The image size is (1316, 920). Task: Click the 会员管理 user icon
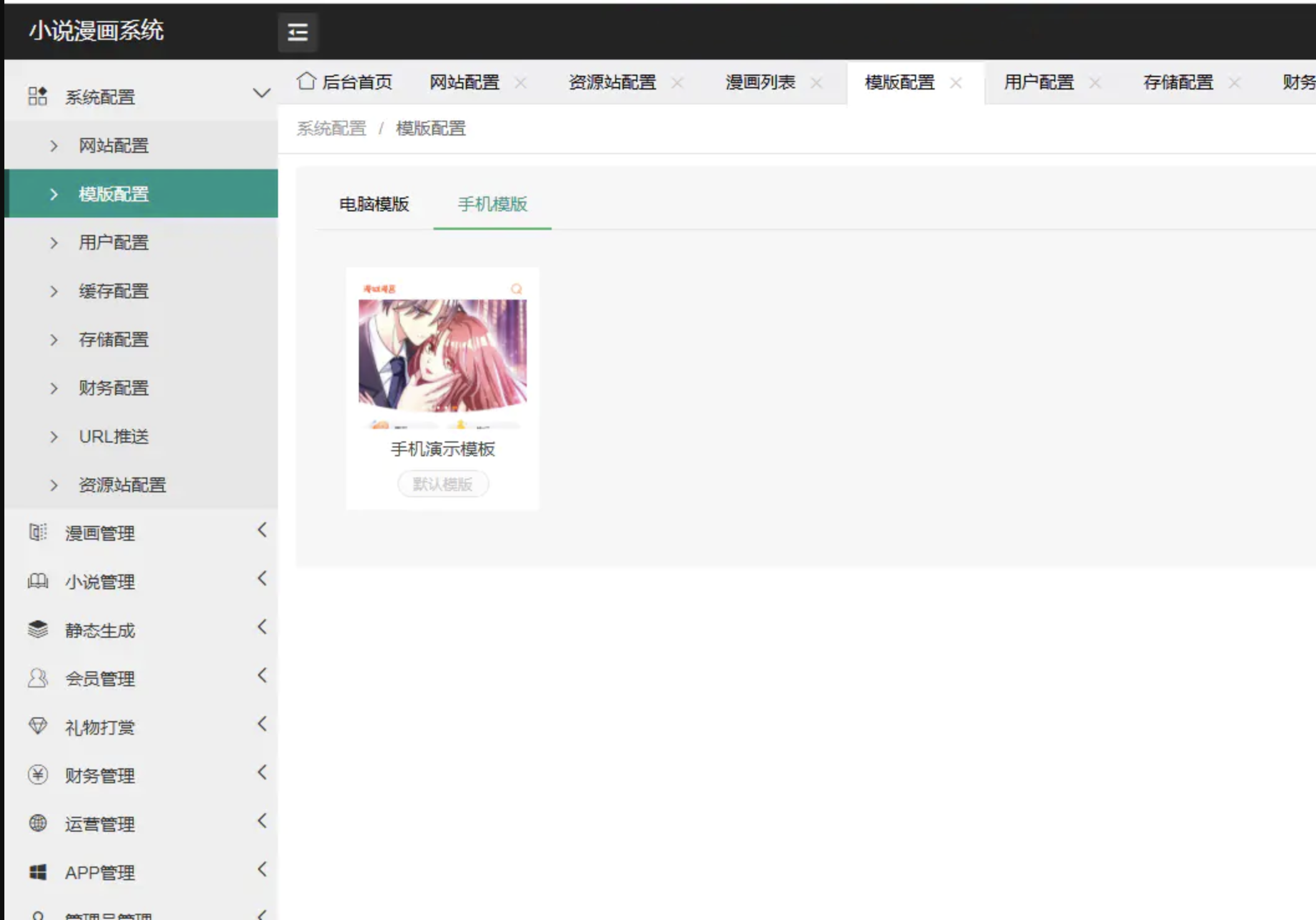37,678
